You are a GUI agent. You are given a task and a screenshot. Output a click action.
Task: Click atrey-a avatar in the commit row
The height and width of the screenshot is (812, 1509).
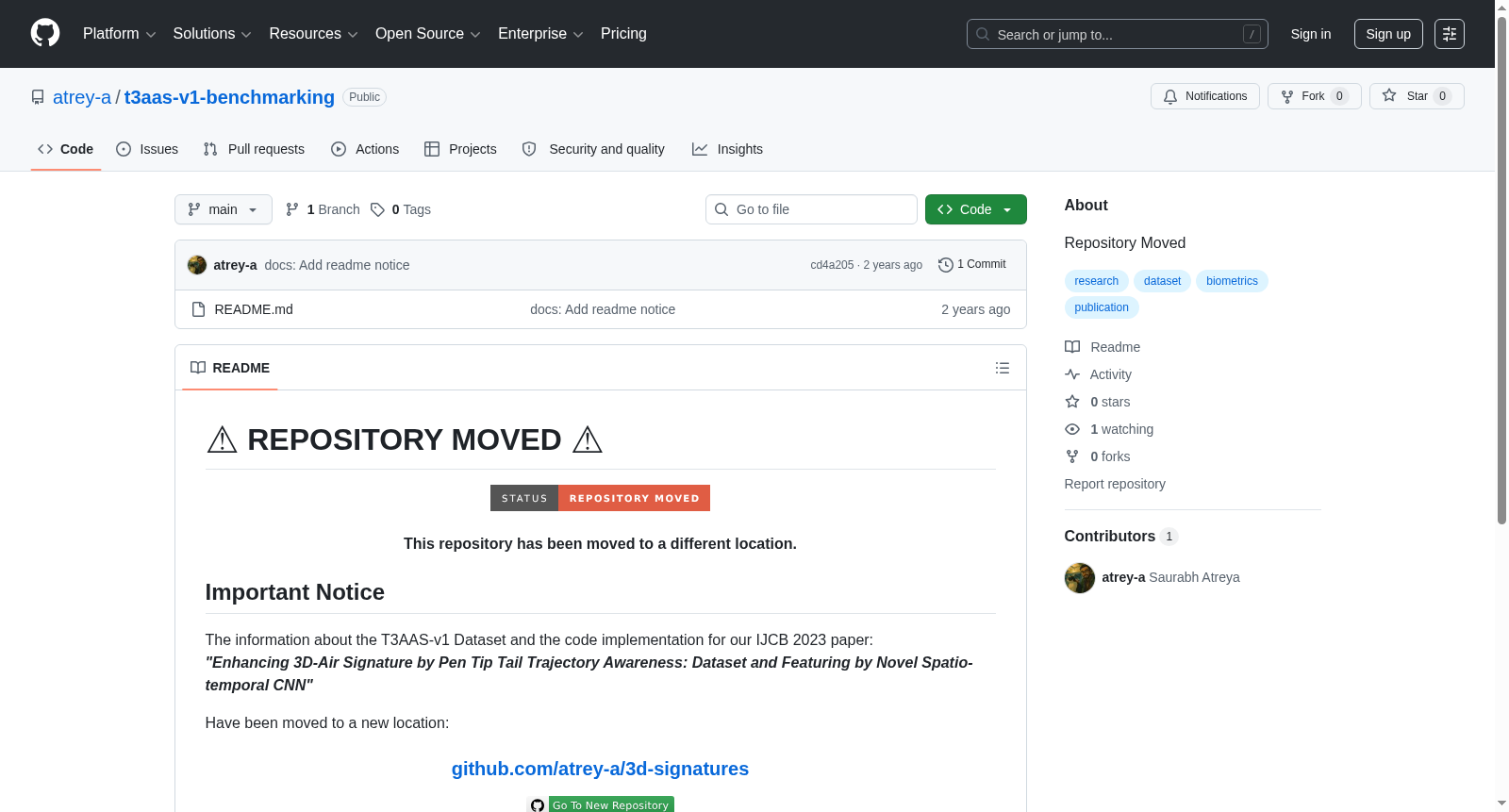coord(197,265)
